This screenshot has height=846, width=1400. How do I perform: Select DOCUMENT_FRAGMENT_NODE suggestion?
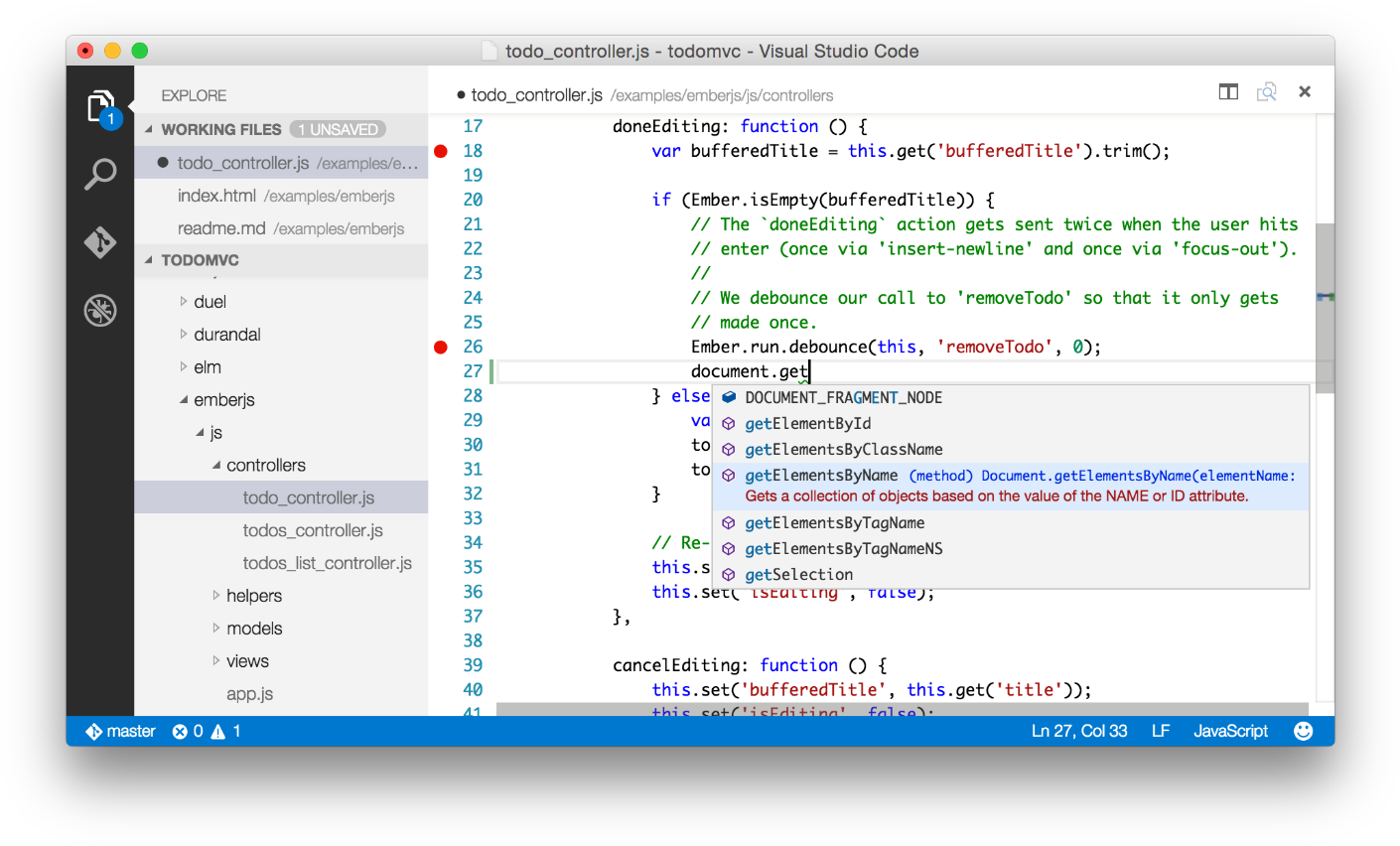[x=1010, y=397]
